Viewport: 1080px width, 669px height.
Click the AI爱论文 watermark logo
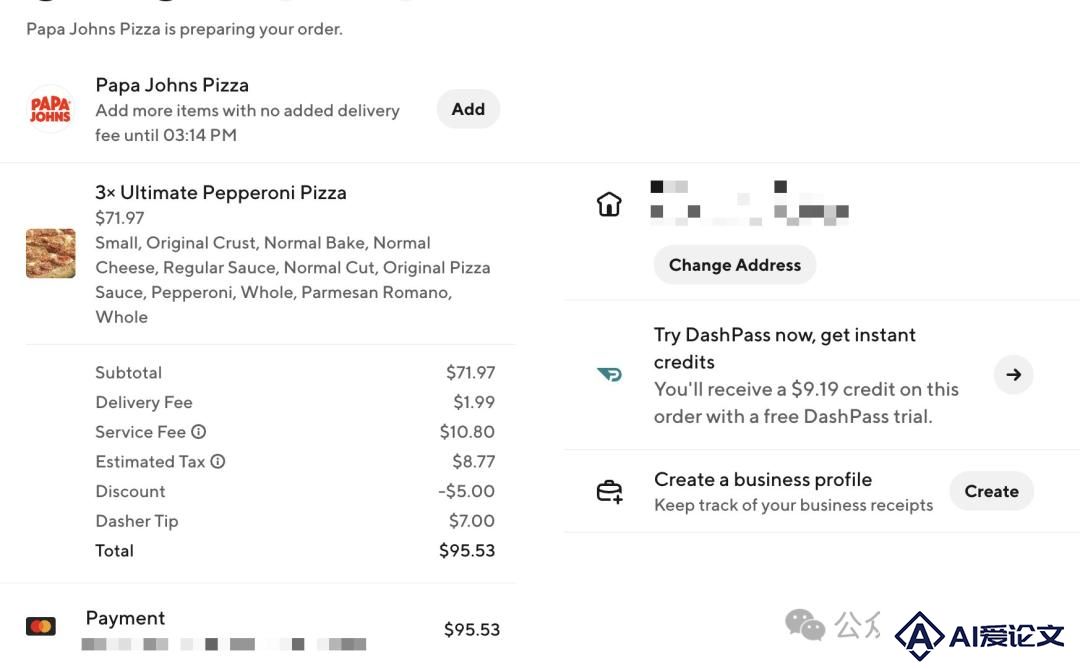(980, 635)
